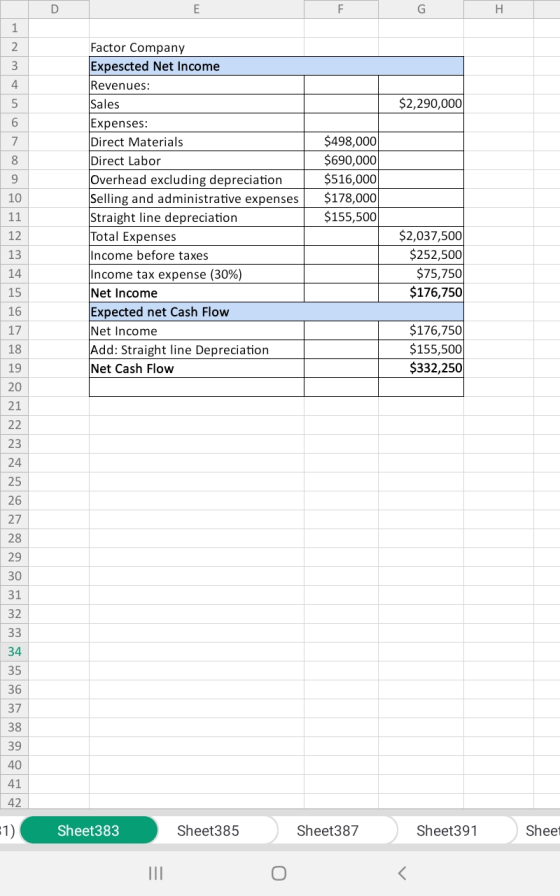Select the 'Direct Materials' cell
This screenshot has width=560, height=896.
(197, 142)
